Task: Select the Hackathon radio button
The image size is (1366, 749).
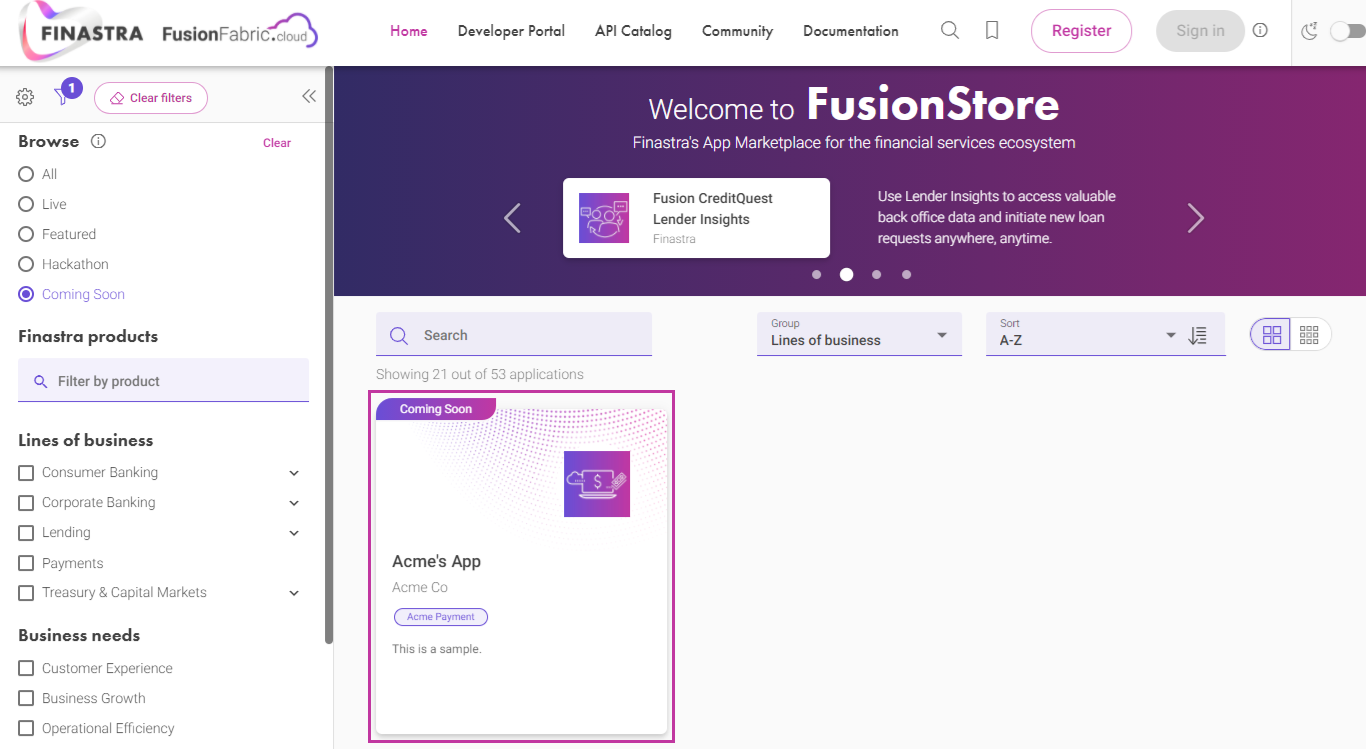Action: 26,264
